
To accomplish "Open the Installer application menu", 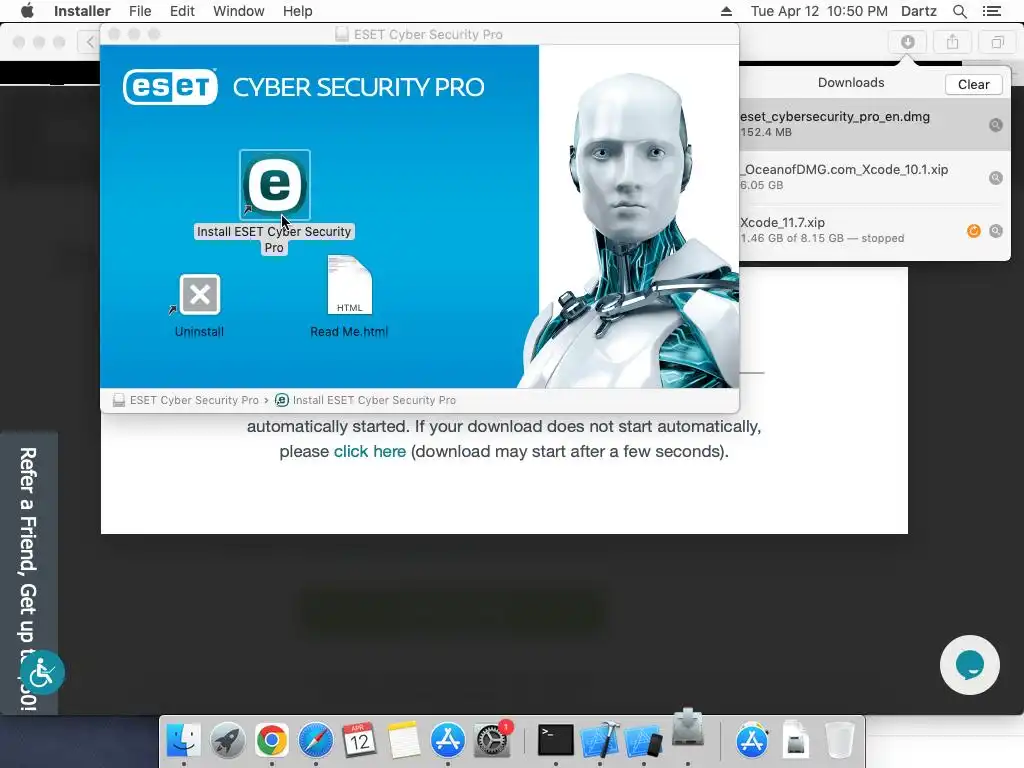I will pos(82,11).
